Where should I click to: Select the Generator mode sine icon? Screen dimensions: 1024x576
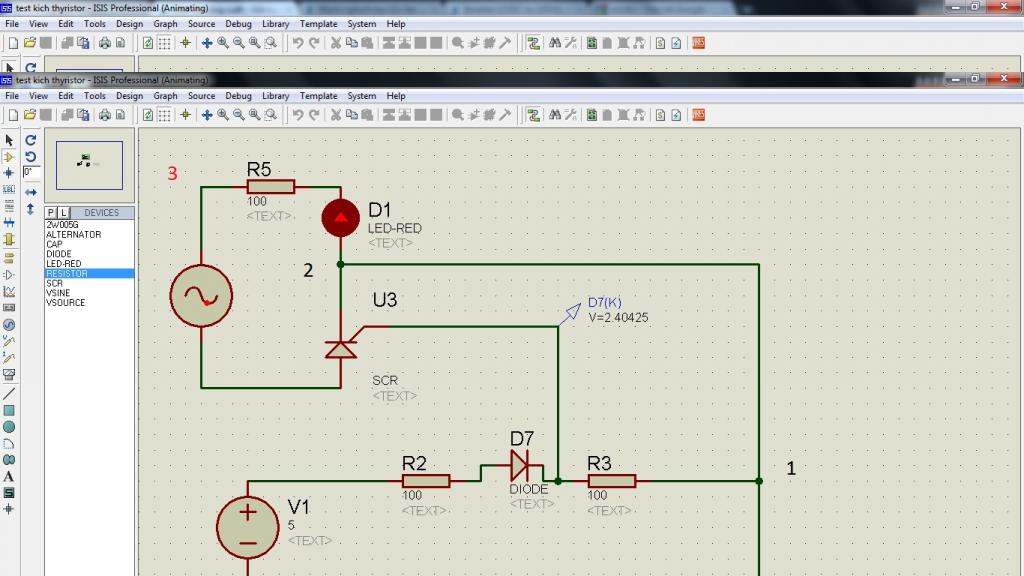(x=8, y=325)
